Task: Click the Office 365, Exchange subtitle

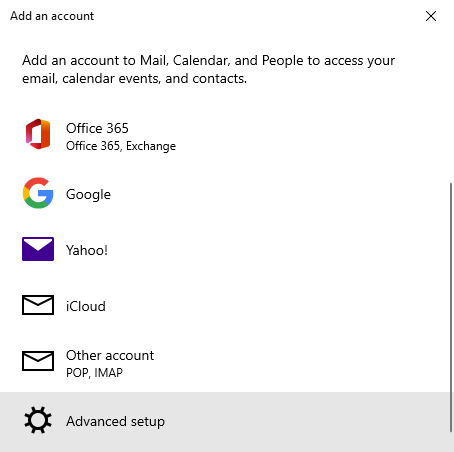Action: [x=121, y=146]
